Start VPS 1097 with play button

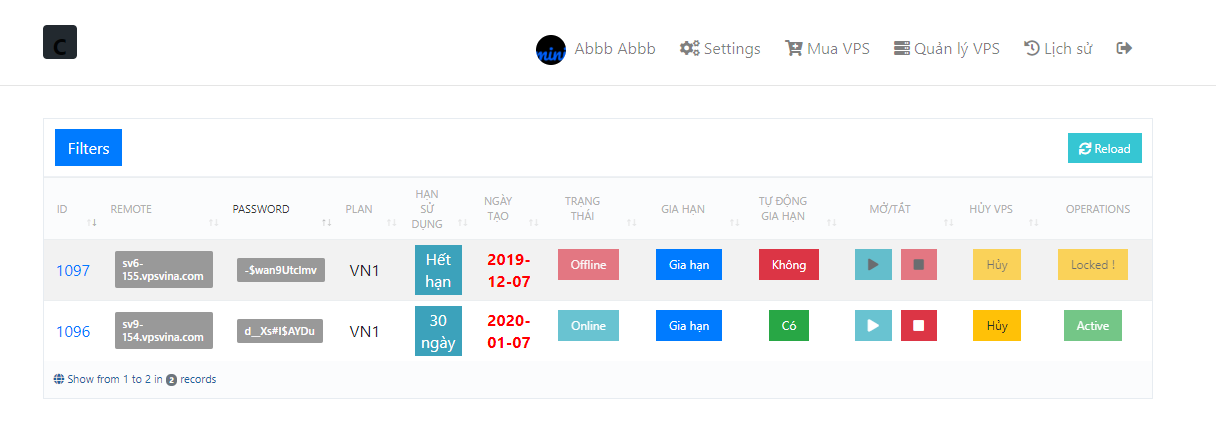(x=873, y=265)
